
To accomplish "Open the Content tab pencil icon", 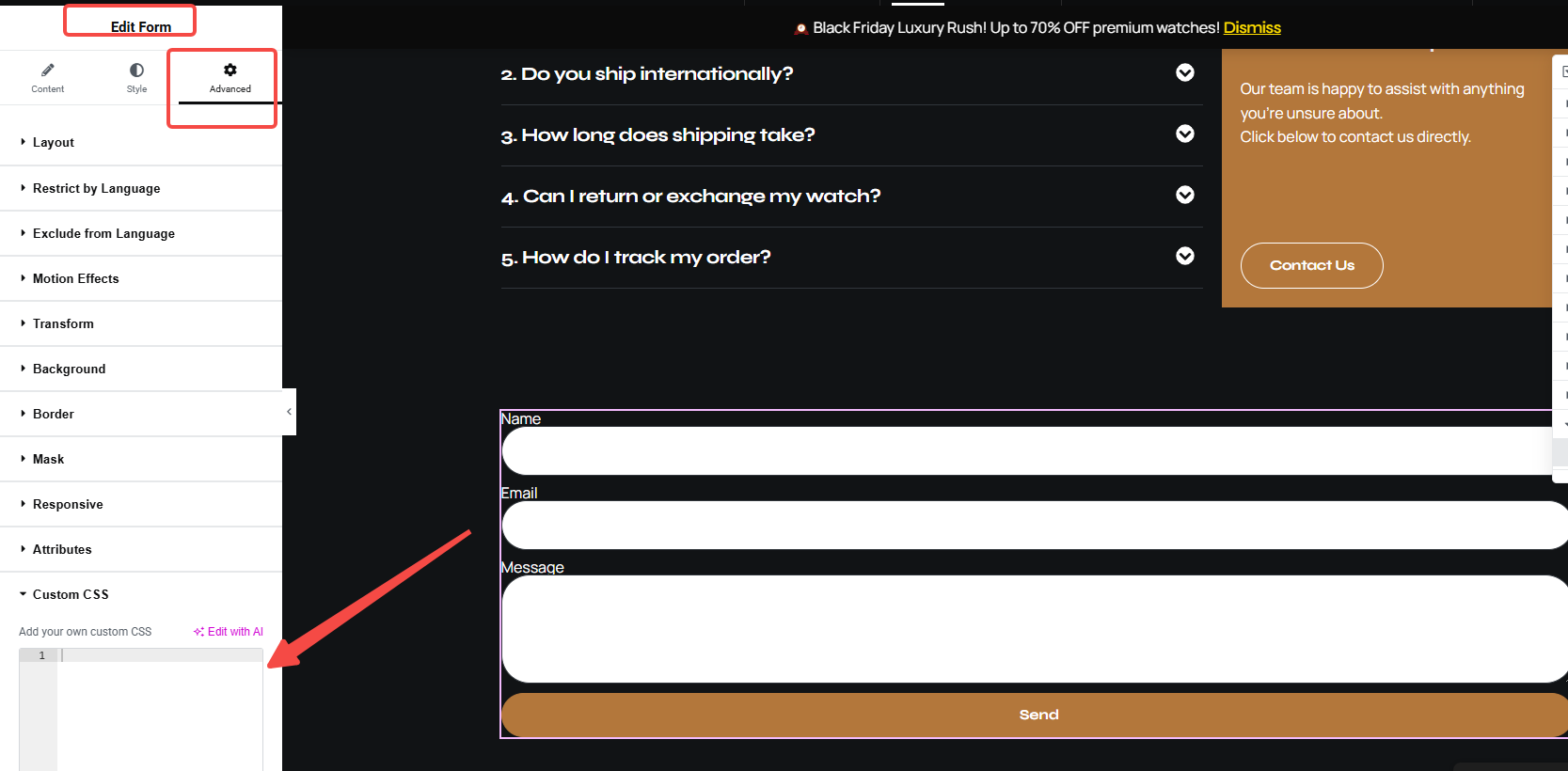I will pyautogui.click(x=48, y=70).
